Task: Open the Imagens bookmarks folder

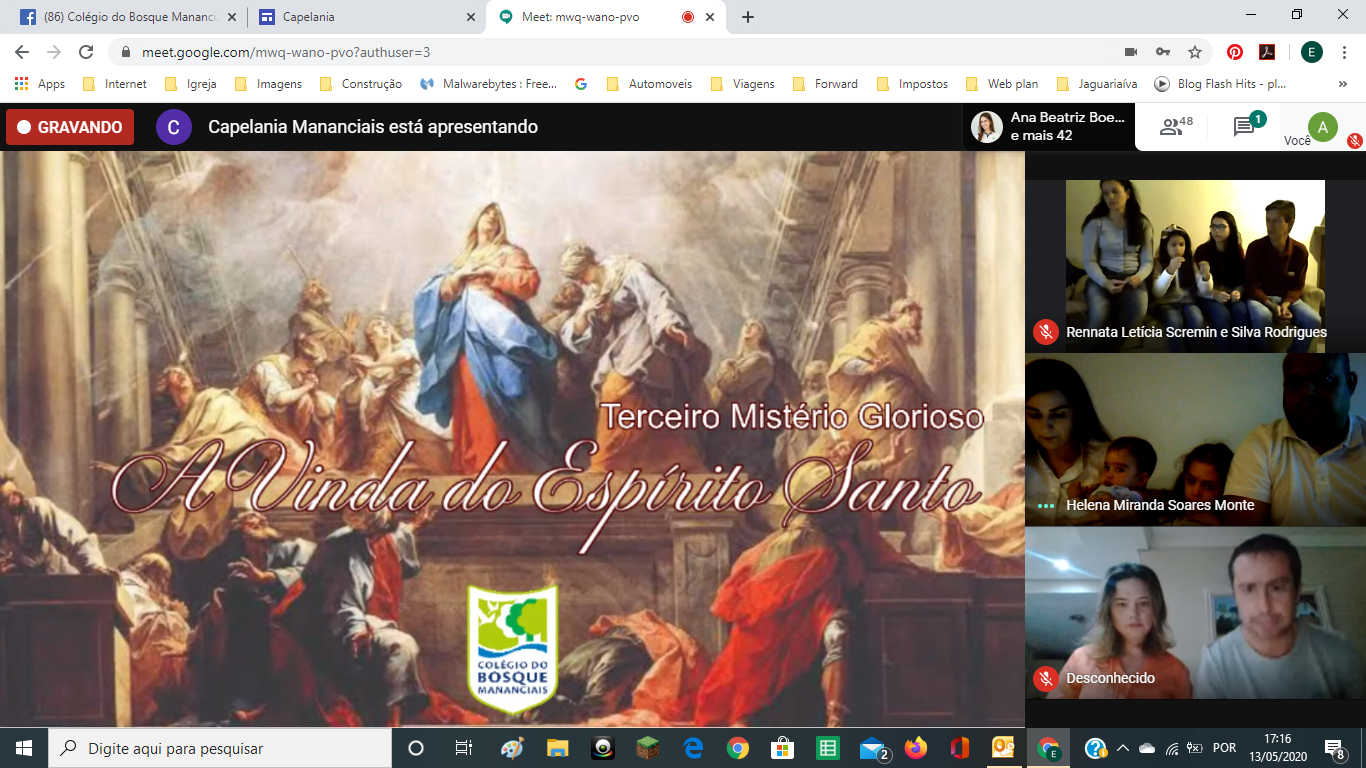Action: 268,84
